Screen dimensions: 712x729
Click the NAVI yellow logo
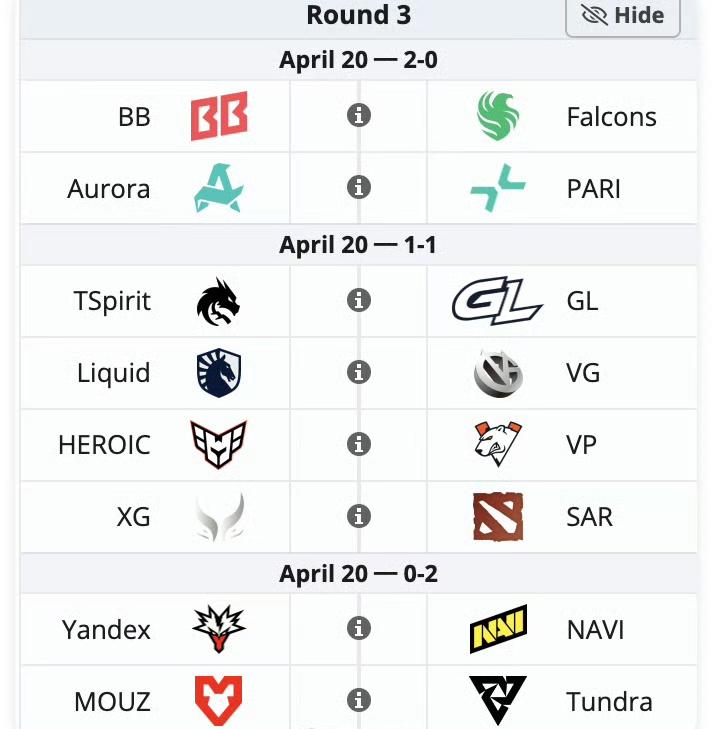[498, 629]
